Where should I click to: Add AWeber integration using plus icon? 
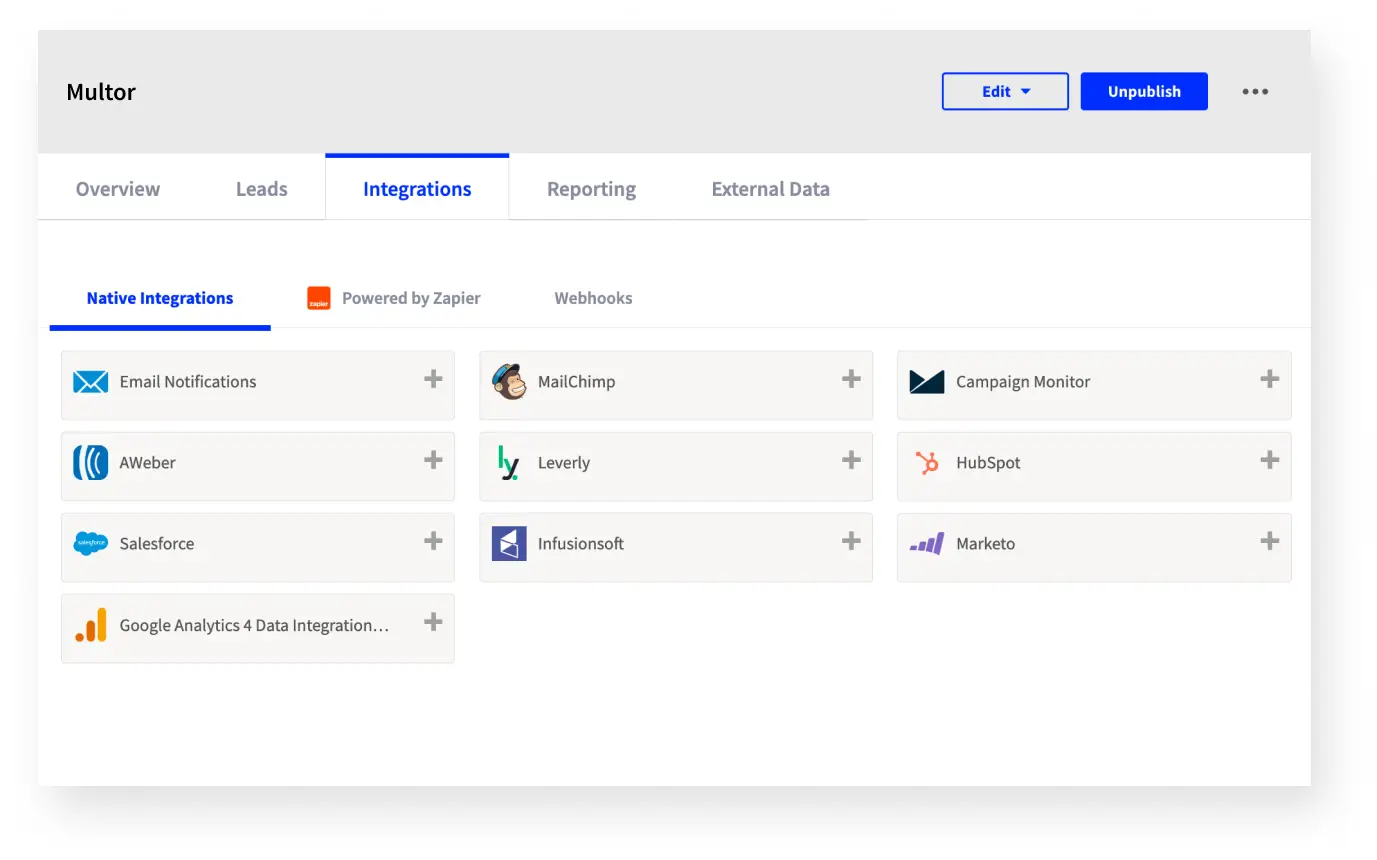click(433, 460)
